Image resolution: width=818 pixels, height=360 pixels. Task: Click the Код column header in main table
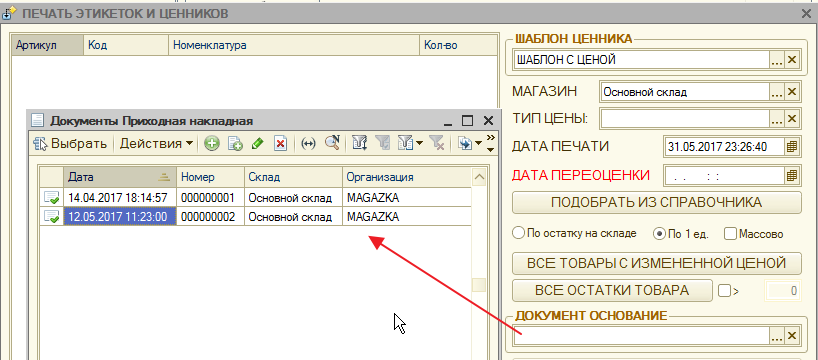pos(126,45)
